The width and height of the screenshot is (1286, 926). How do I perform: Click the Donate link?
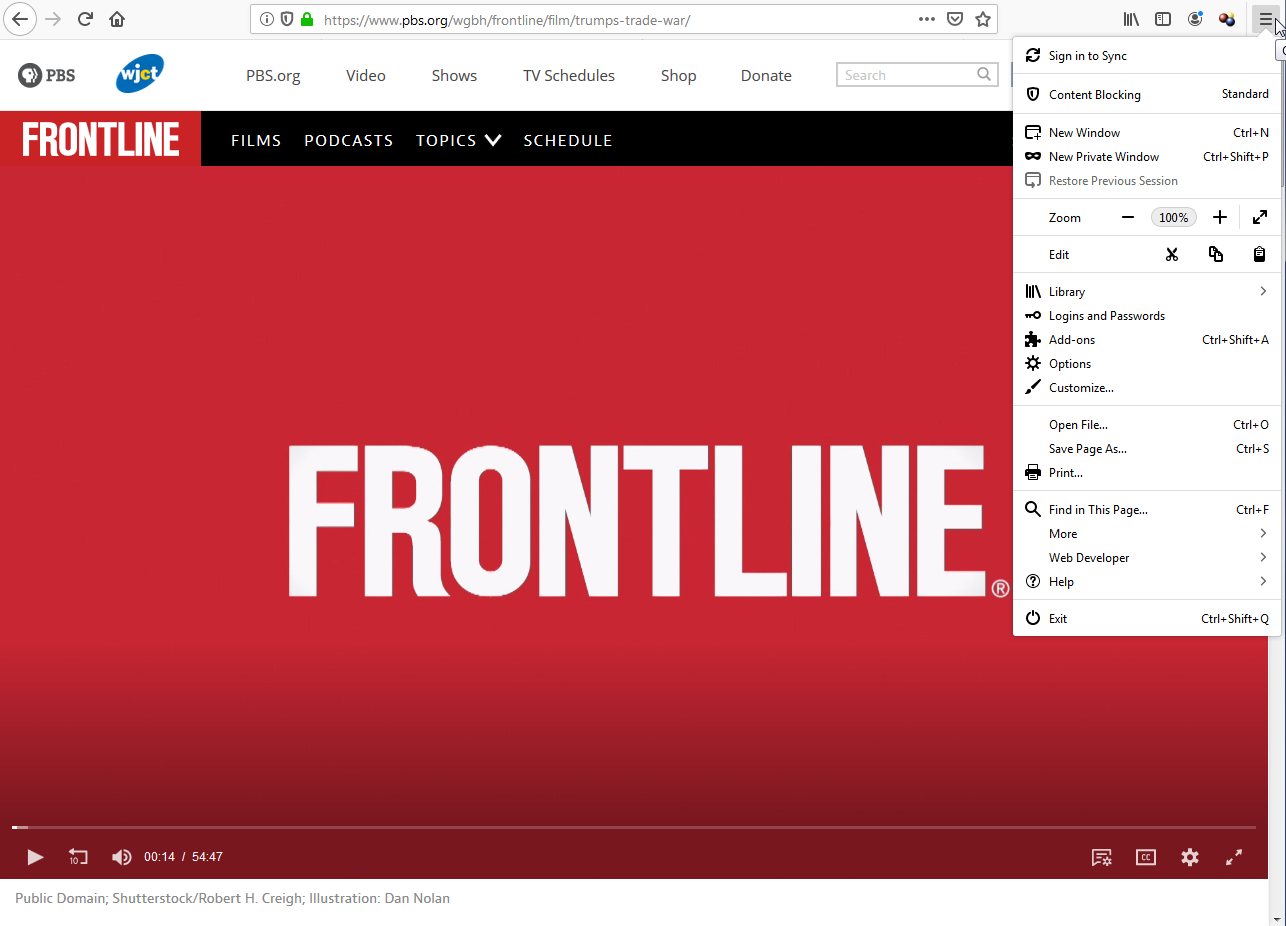tap(766, 75)
